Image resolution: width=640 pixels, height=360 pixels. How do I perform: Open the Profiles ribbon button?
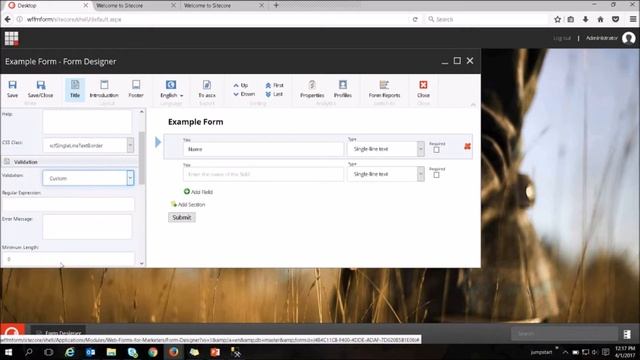[343, 89]
